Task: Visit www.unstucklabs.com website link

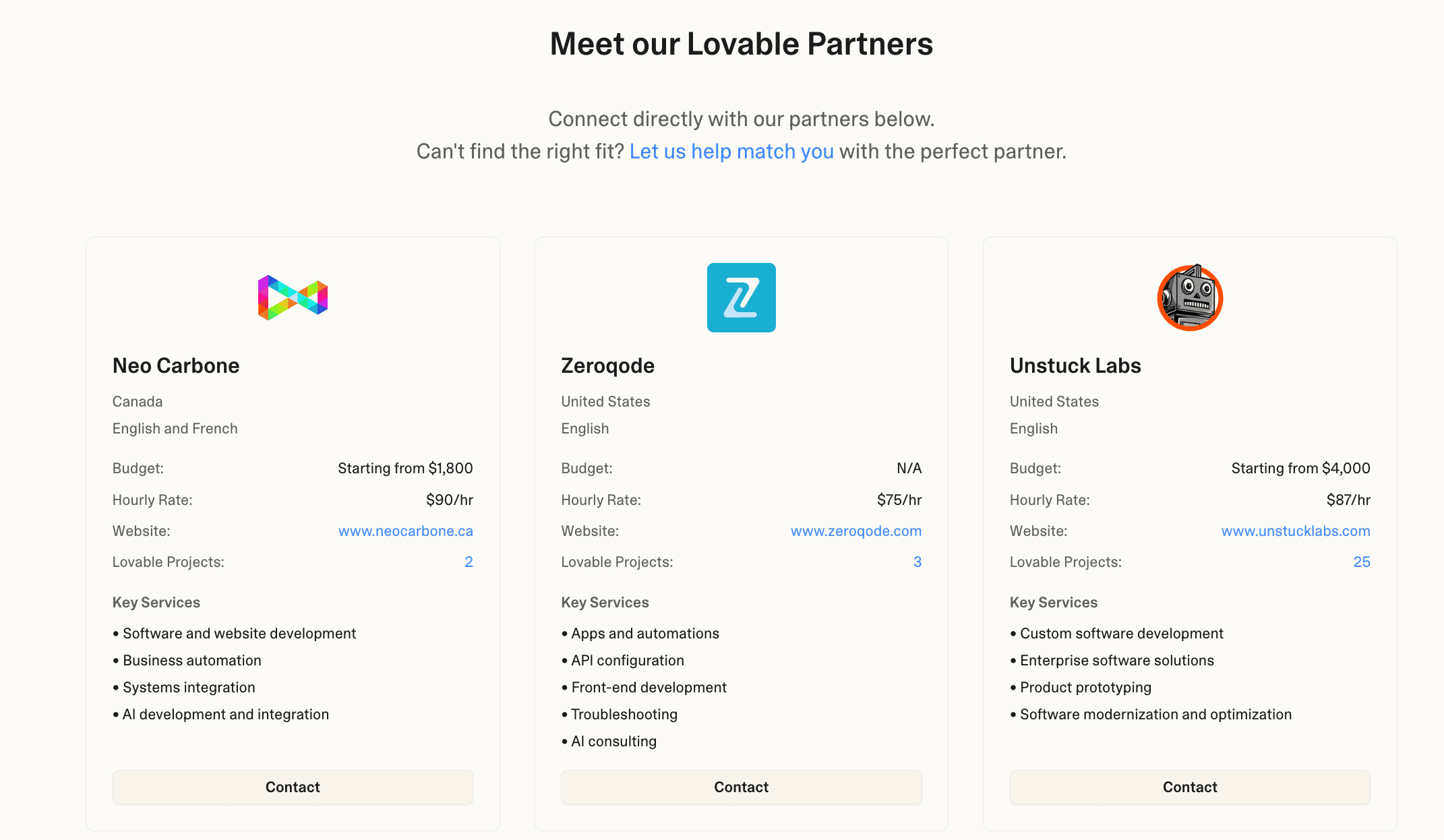Action: coord(1296,531)
